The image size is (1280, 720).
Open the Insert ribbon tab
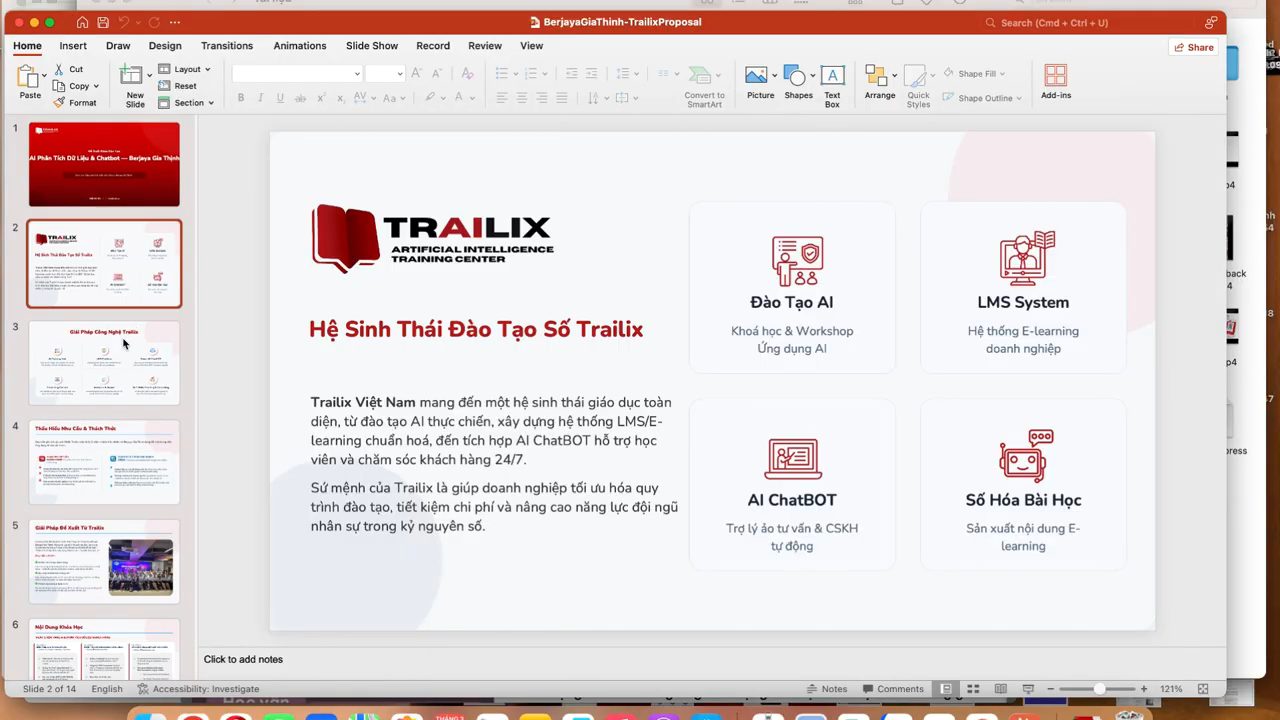(73, 46)
